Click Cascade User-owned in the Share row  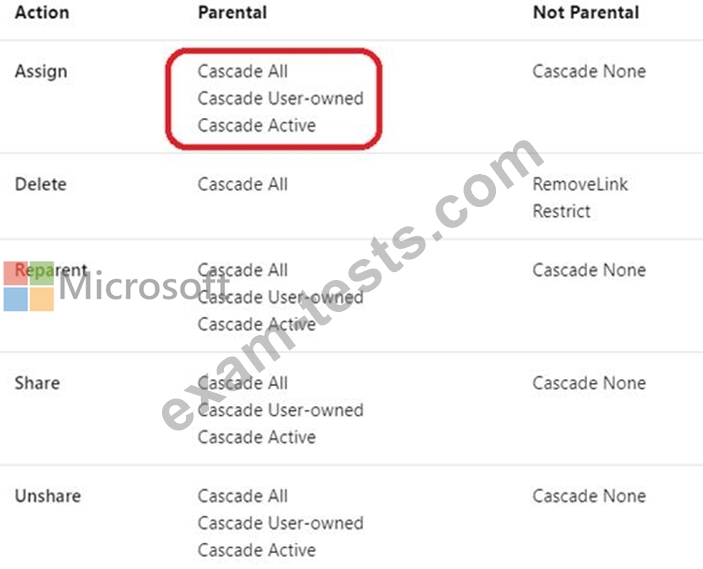click(x=280, y=410)
